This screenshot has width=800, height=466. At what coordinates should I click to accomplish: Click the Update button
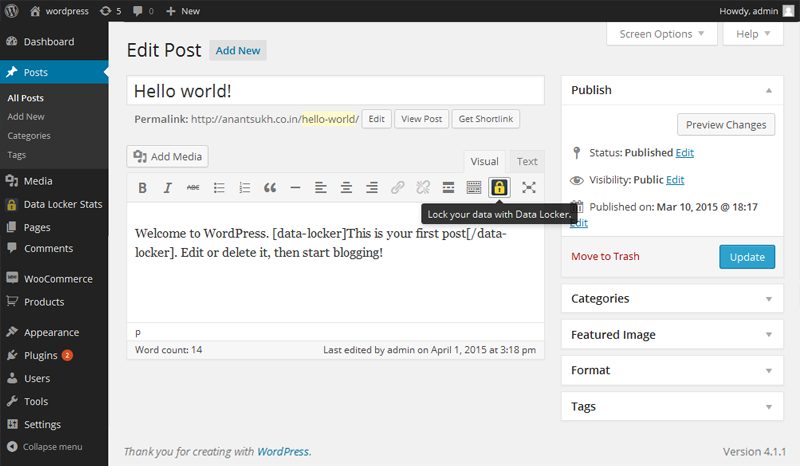(x=747, y=257)
